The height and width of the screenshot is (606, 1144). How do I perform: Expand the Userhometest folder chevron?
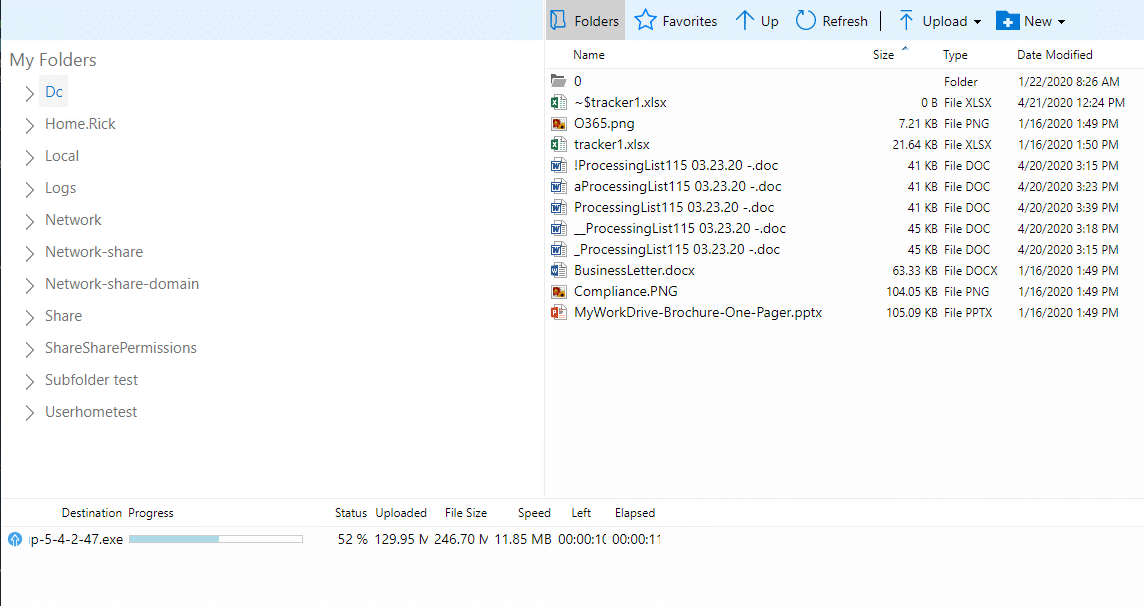29,413
